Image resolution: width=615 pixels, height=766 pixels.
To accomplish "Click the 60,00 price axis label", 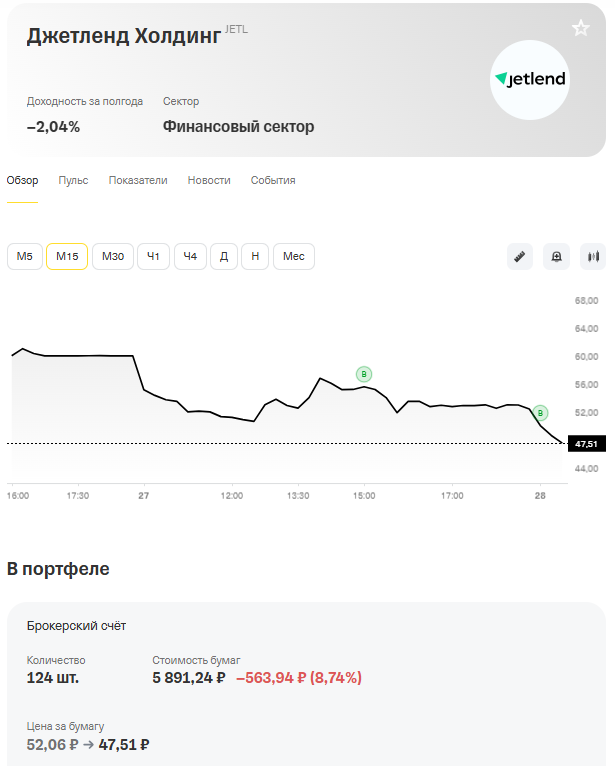I will [x=586, y=357].
